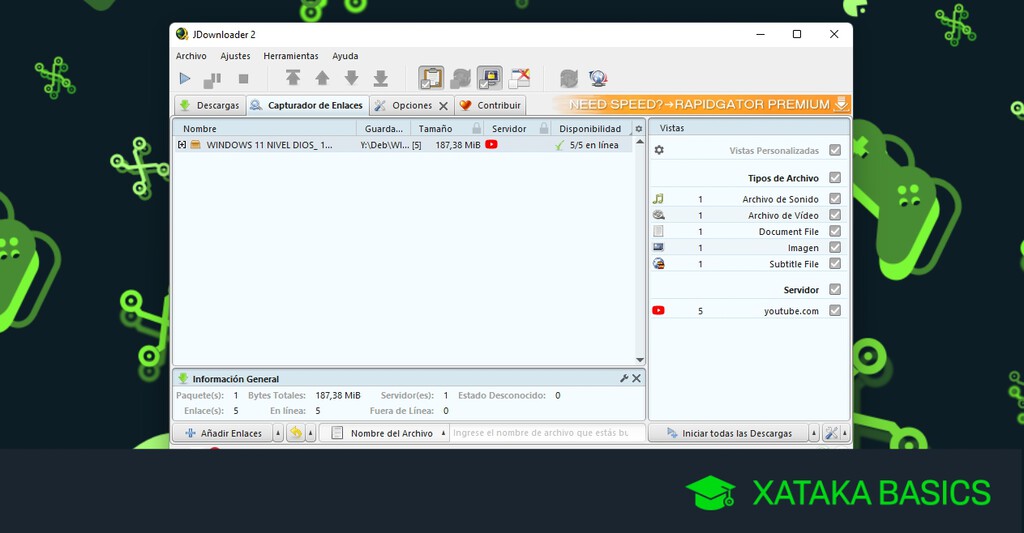This screenshot has width=1024, height=533.
Task: Uncheck the Subtitle File filter
Action: click(x=835, y=264)
